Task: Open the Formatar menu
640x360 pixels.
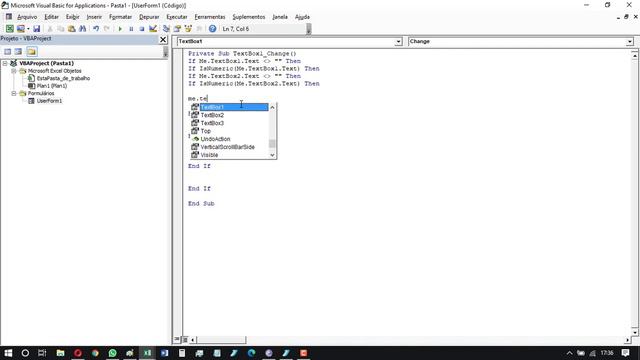Action: tap(120, 17)
